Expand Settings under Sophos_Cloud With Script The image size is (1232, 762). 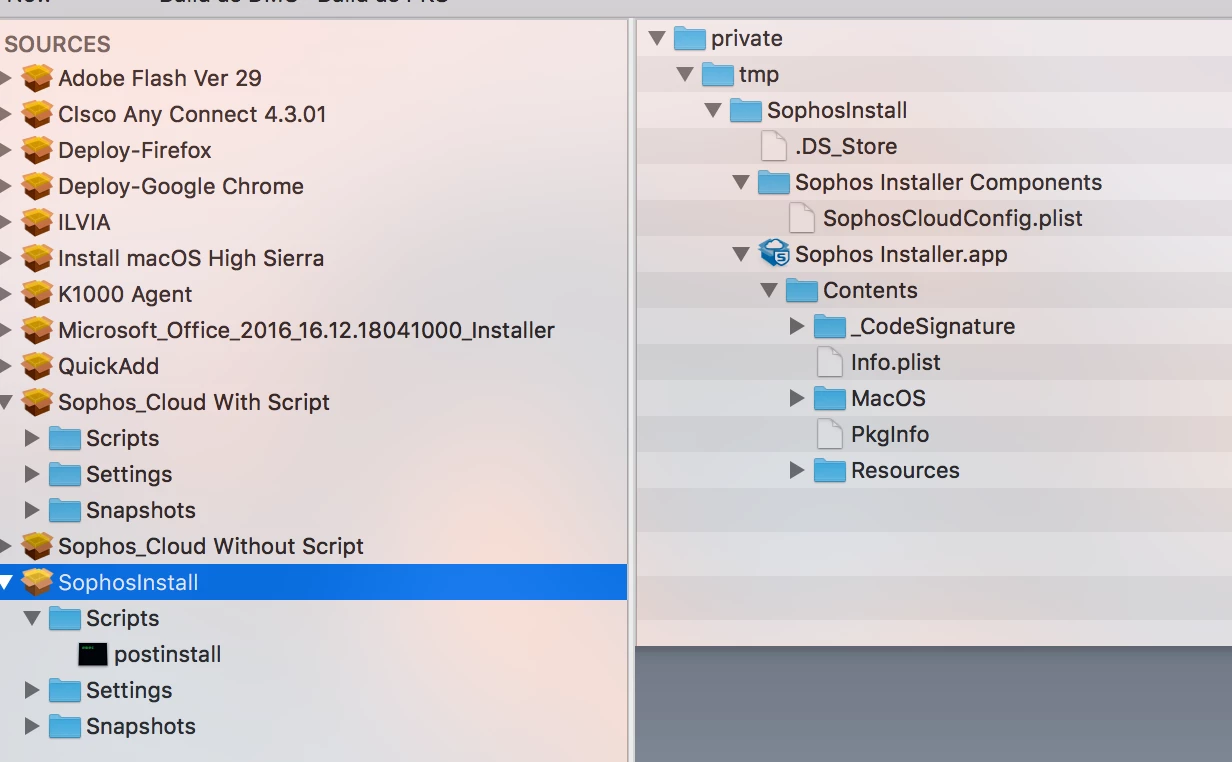pos(32,474)
